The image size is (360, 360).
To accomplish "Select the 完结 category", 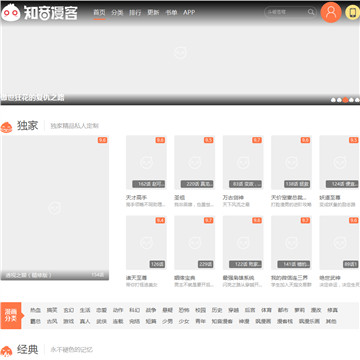I will [x=134, y=321].
